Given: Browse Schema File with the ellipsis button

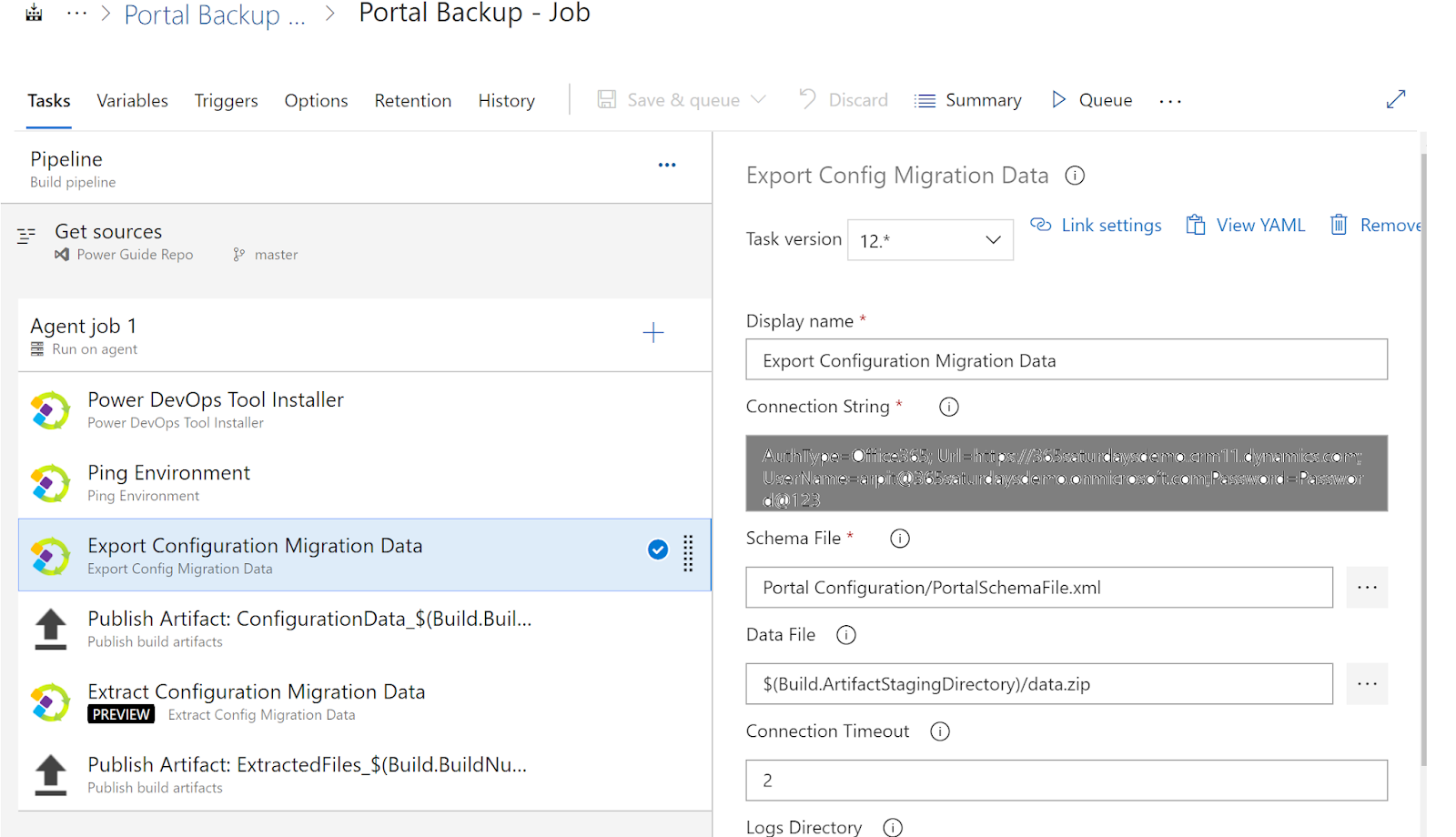Looking at the screenshot, I should 1367,587.
